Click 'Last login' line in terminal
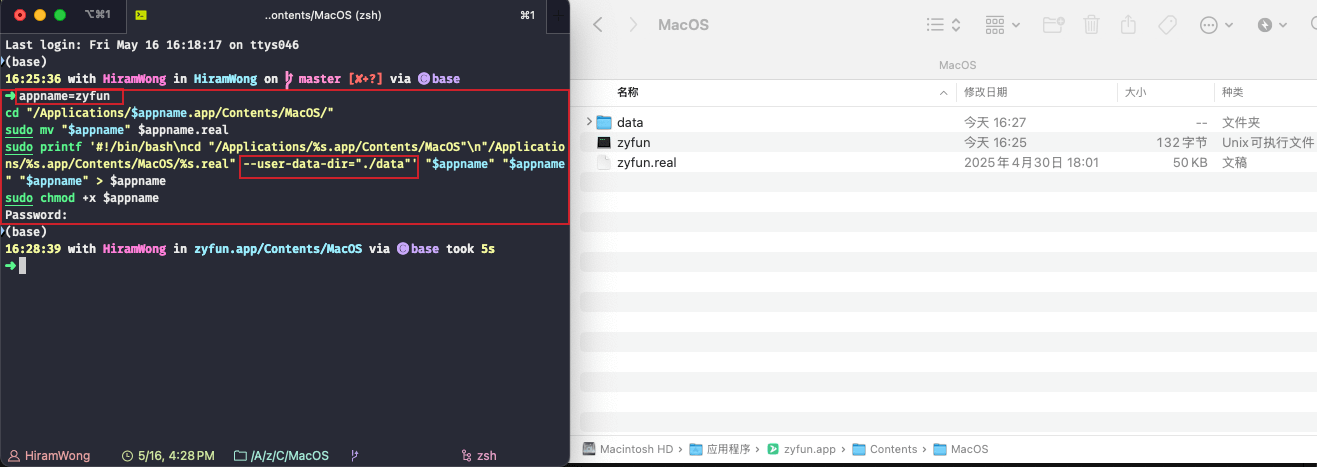The width and height of the screenshot is (1317, 467). [x=151, y=45]
